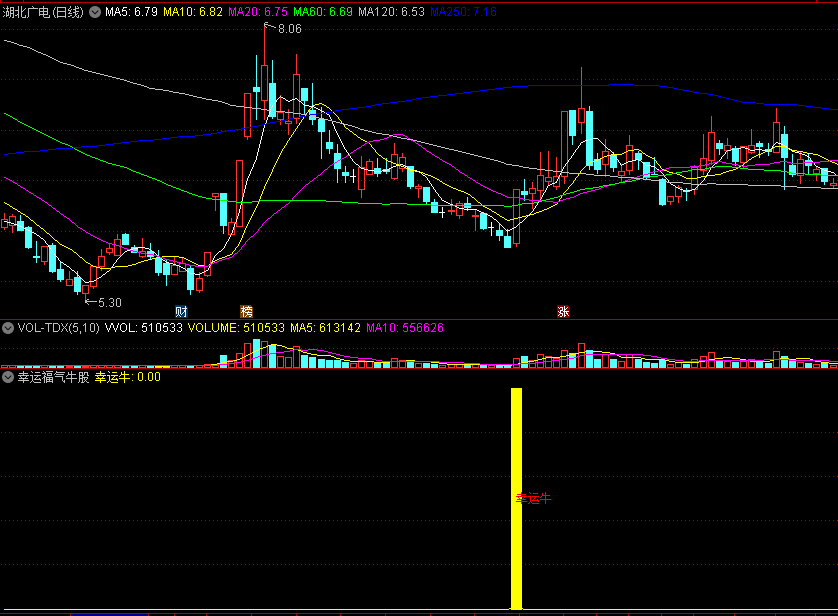838x616 pixels.
Task: Select the volume MA5: 613142 label
Action: (x=325, y=328)
